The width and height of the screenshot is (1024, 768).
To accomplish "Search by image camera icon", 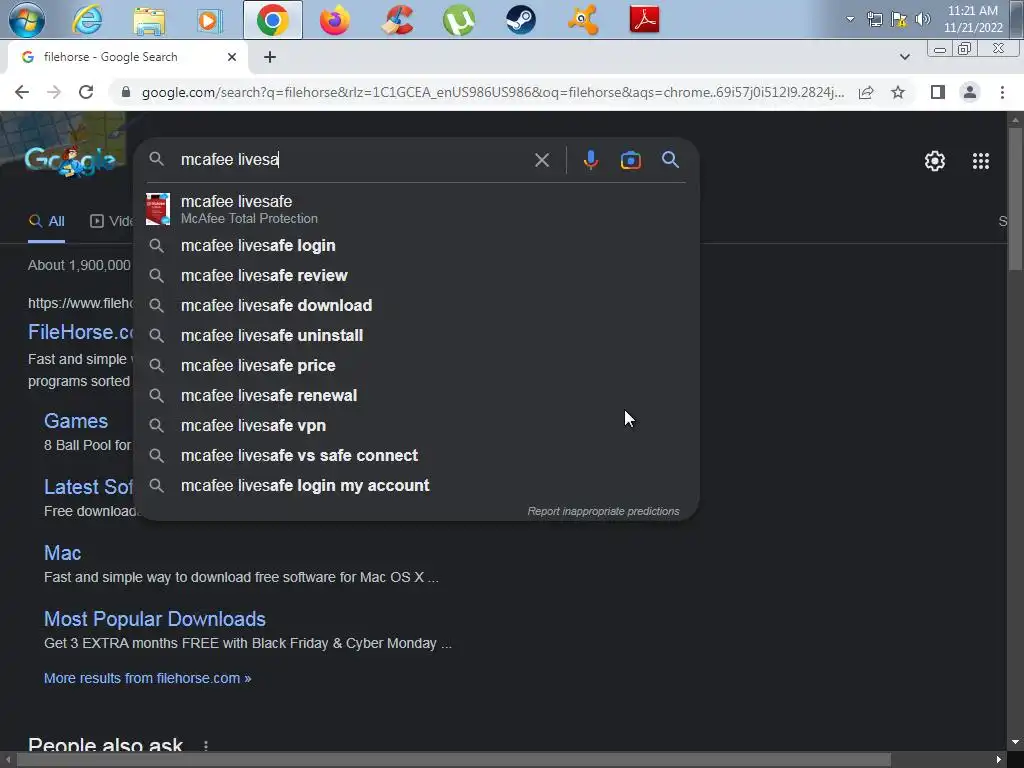I will (630, 160).
